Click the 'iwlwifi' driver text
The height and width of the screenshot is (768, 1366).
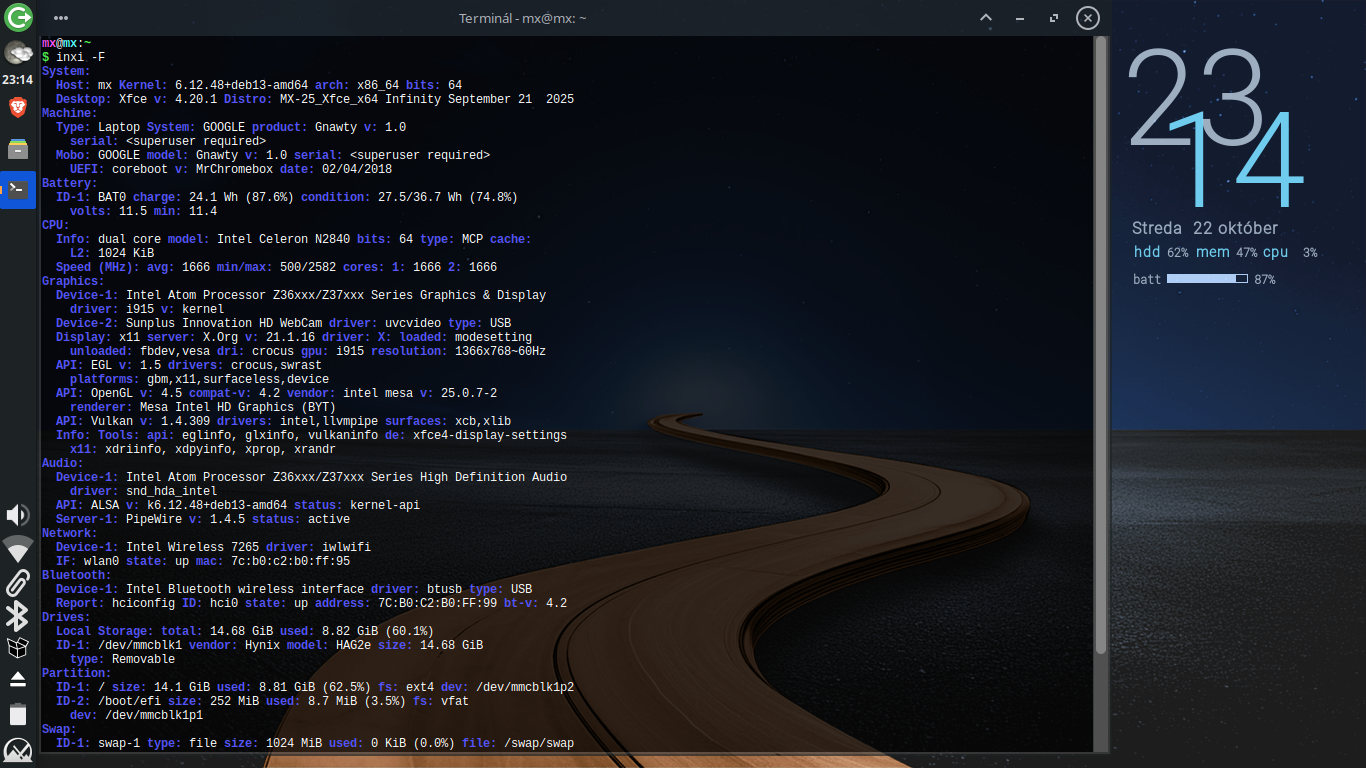click(x=346, y=547)
